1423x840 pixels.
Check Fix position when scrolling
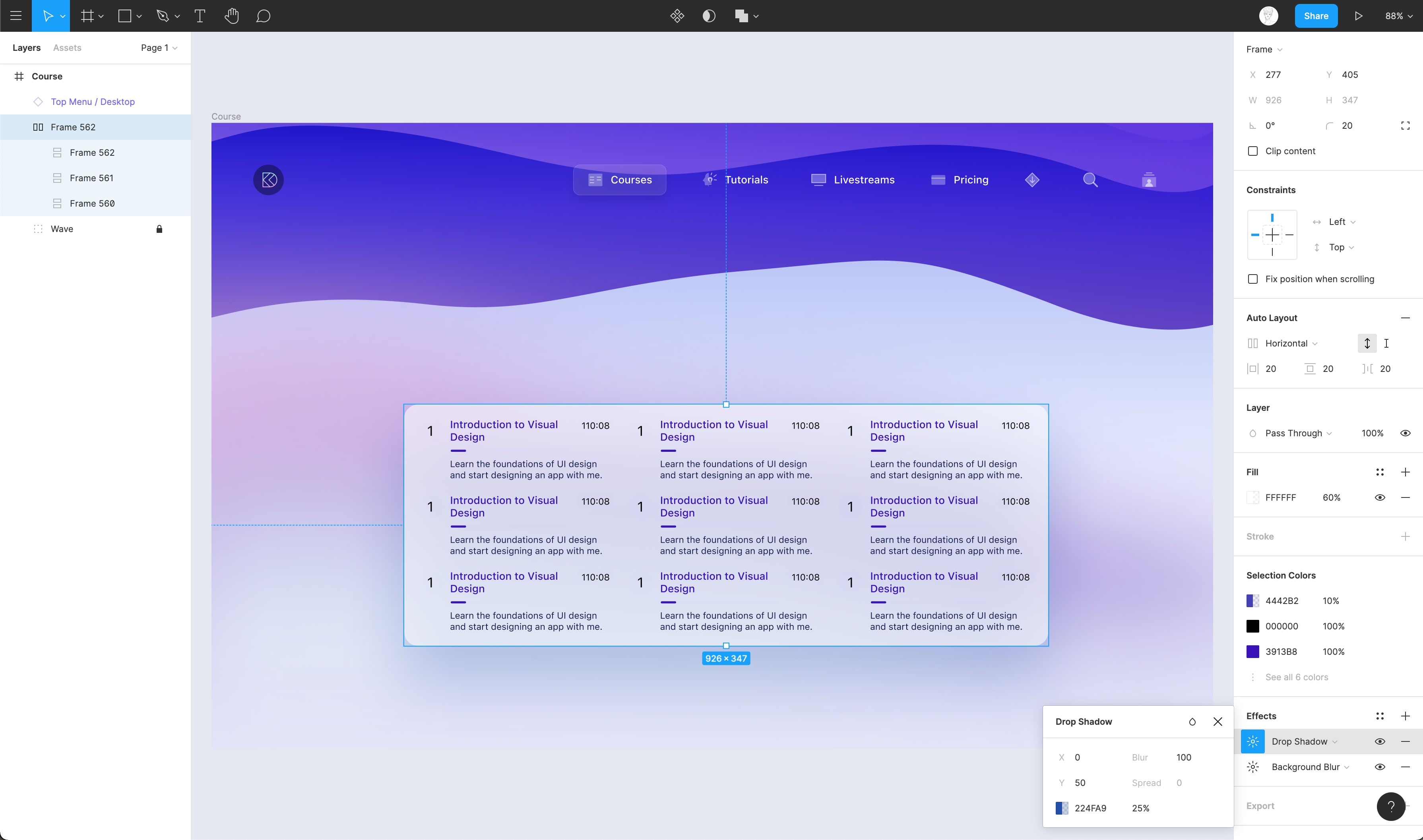point(1253,279)
